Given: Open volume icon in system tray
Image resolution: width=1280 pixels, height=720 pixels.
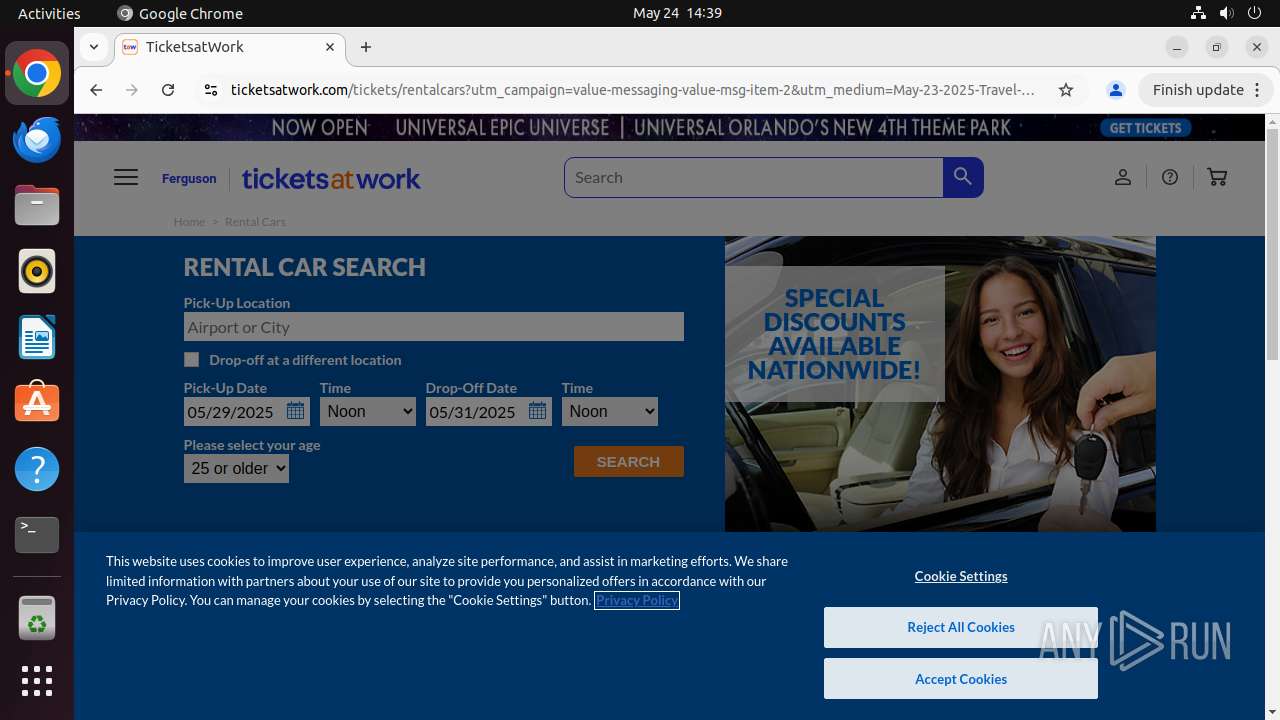Looking at the screenshot, I should pyautogui.click(x=1226, y=13).
